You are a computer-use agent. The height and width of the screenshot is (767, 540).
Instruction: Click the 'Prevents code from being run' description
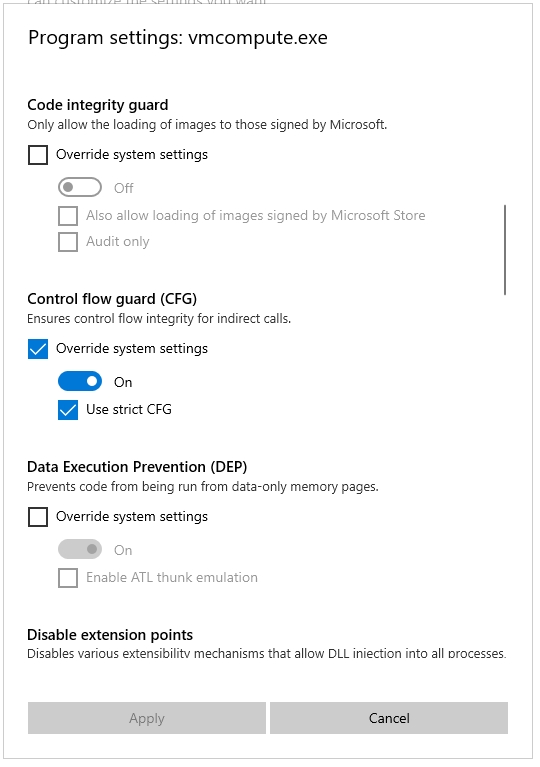(202, 487)
